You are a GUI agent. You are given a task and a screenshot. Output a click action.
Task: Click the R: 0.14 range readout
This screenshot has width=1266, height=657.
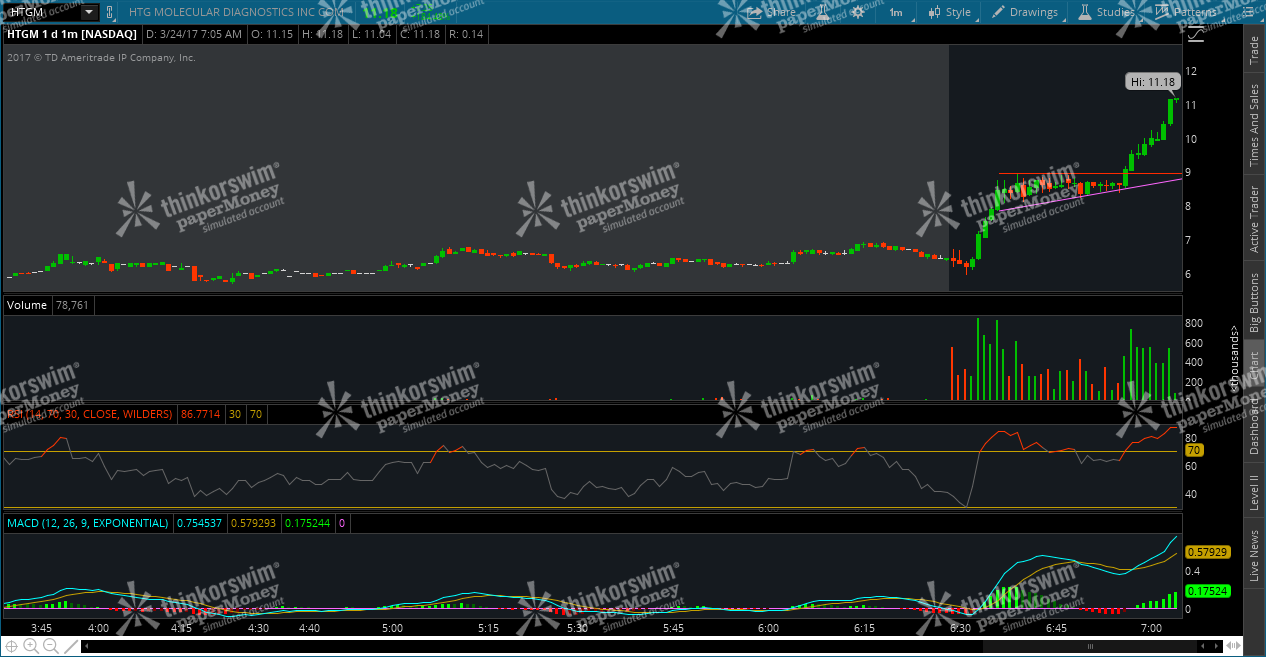click(465, 34)
